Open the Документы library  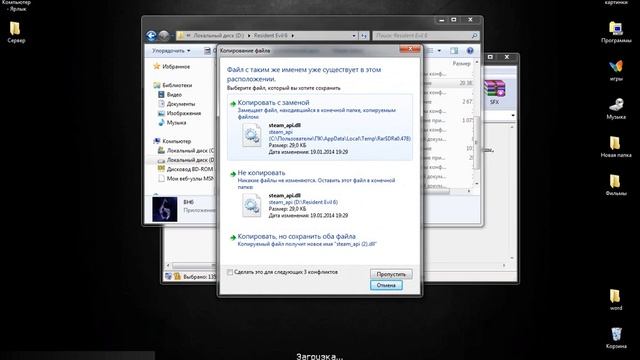[x=176, y=104]
